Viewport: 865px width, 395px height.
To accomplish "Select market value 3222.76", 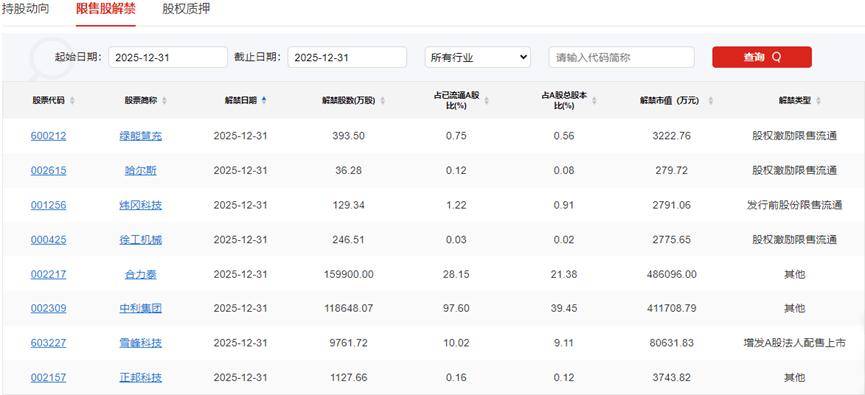I will pos(671,136).
